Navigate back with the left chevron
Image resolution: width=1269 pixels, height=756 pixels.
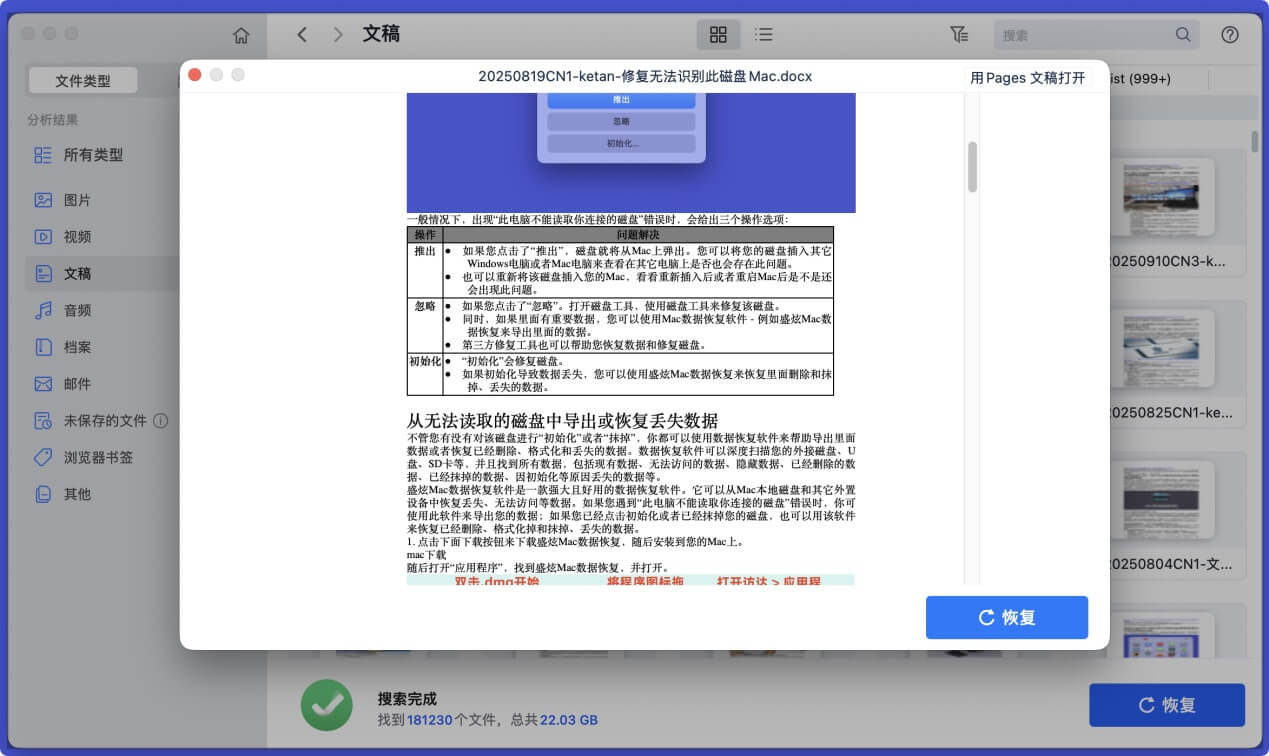point(302,34)
